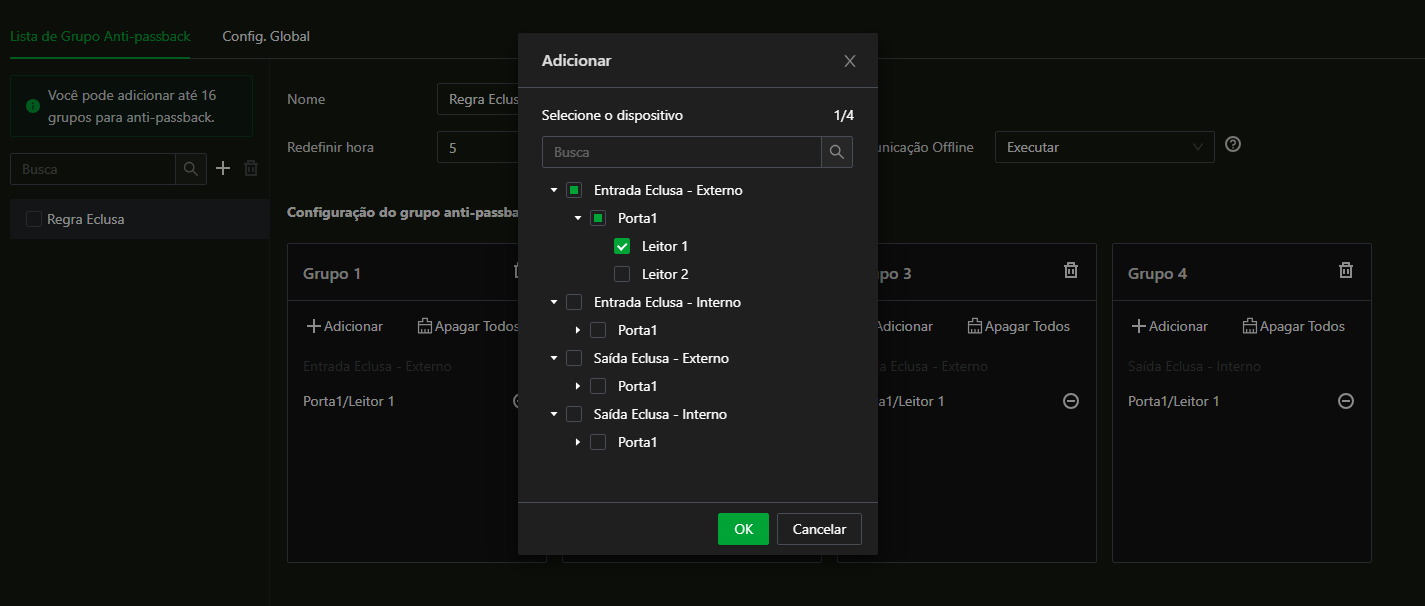Toggle Porta1 checkbox under Entrada Eclusa - Externo
The width and height of the screenshot is (1425, 606).
598,218
